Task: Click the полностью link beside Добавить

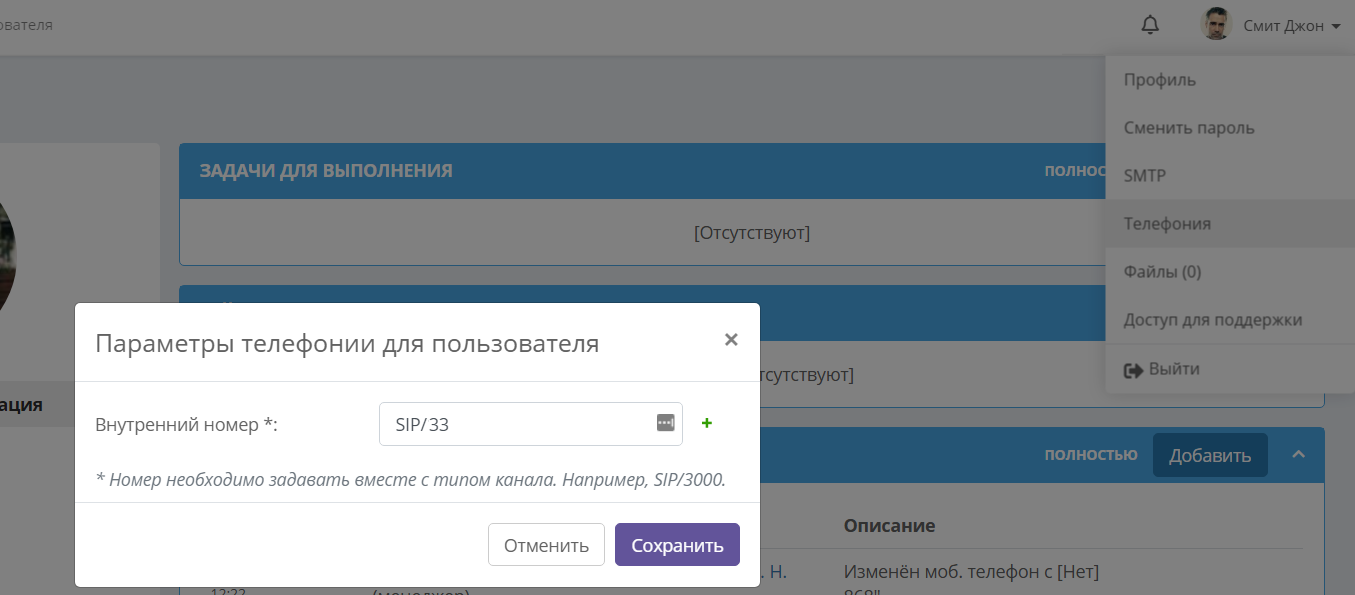Action: pos(1091,455)
